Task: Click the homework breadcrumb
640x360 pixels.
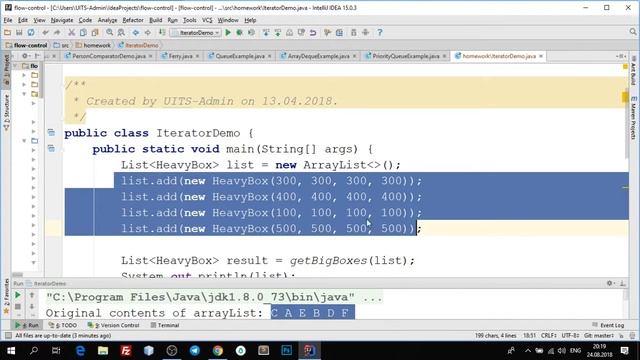Action: point(93,45)
